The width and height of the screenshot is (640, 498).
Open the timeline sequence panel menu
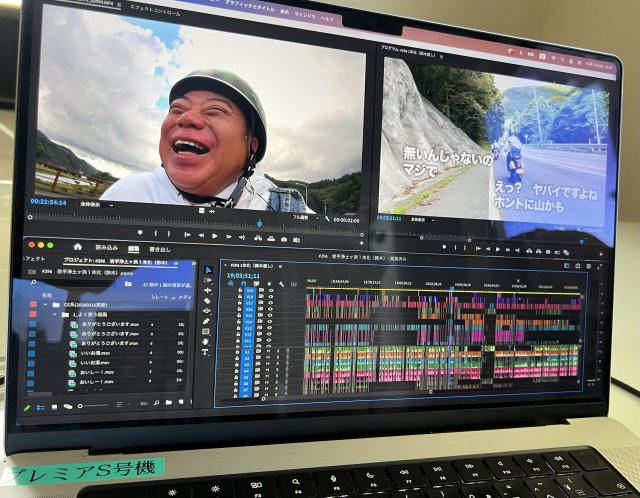(x=280, y=266)
